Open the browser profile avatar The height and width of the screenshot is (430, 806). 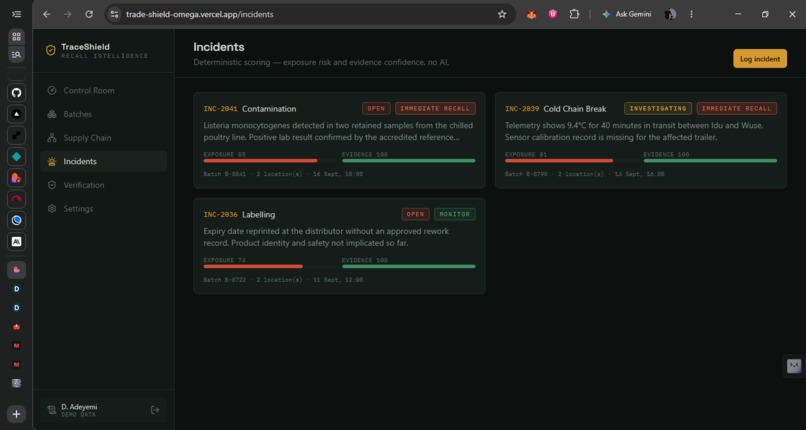pos(670,14)
